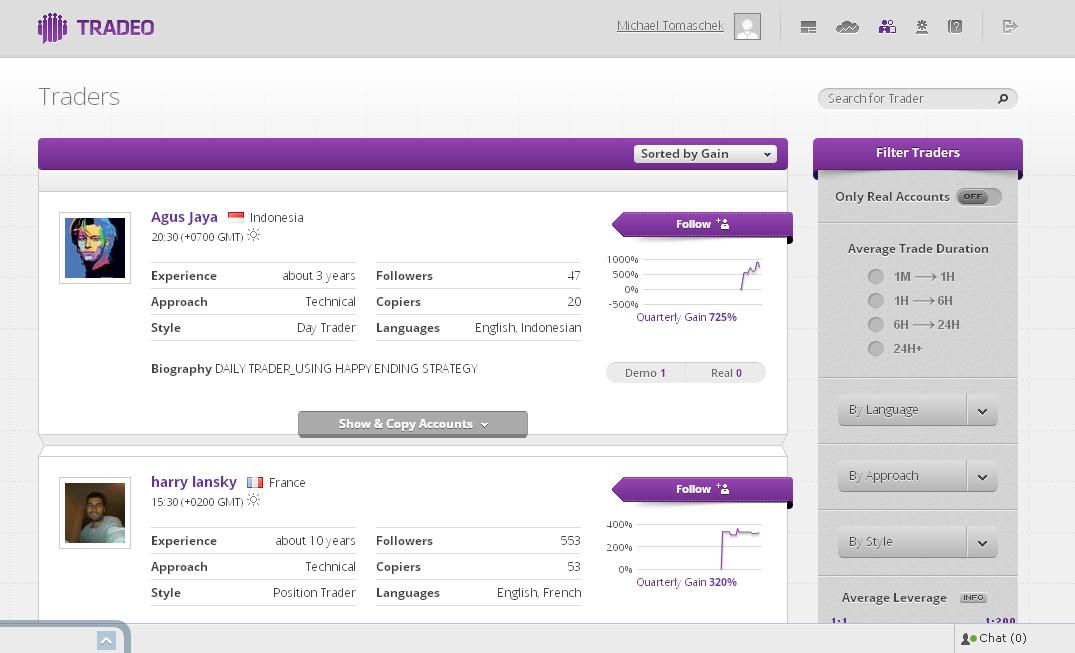
Task: Select the 24H+ trade duration option
Action: pos(876,349)
